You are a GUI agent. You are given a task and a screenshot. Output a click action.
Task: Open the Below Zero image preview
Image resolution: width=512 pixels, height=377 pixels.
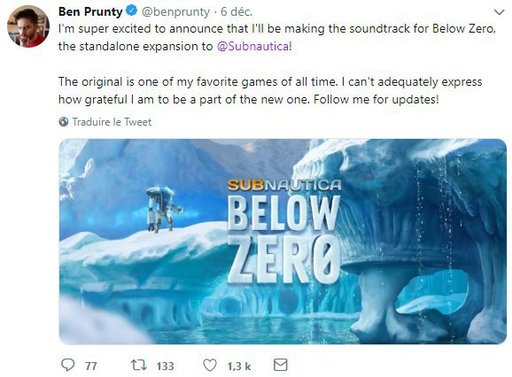point(283,241)
